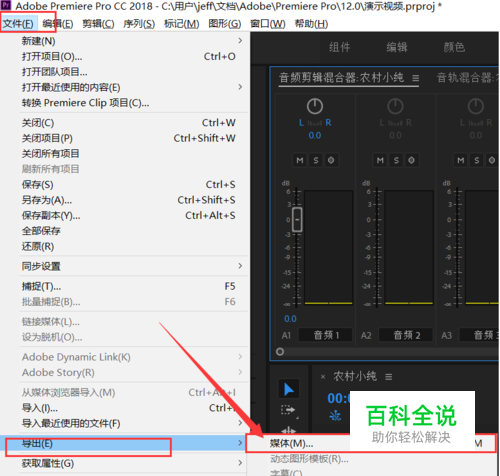Viewport: 500px width, 476px height.
Task: Click the A1 pan balance knob
Action: pyautogui.click(x=315, y=106)
